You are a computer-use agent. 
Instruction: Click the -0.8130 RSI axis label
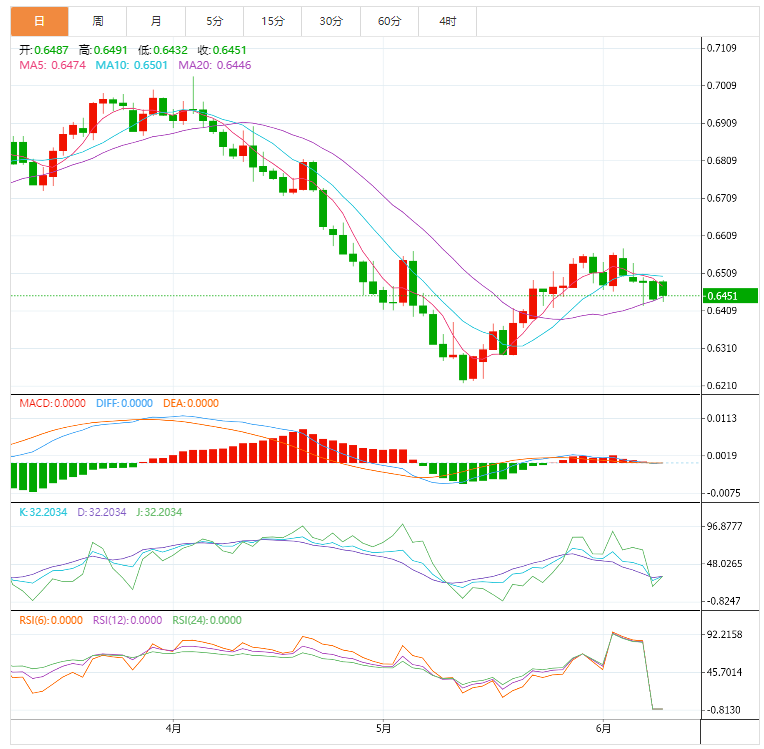pyautogui.click(x=723, y=710)
